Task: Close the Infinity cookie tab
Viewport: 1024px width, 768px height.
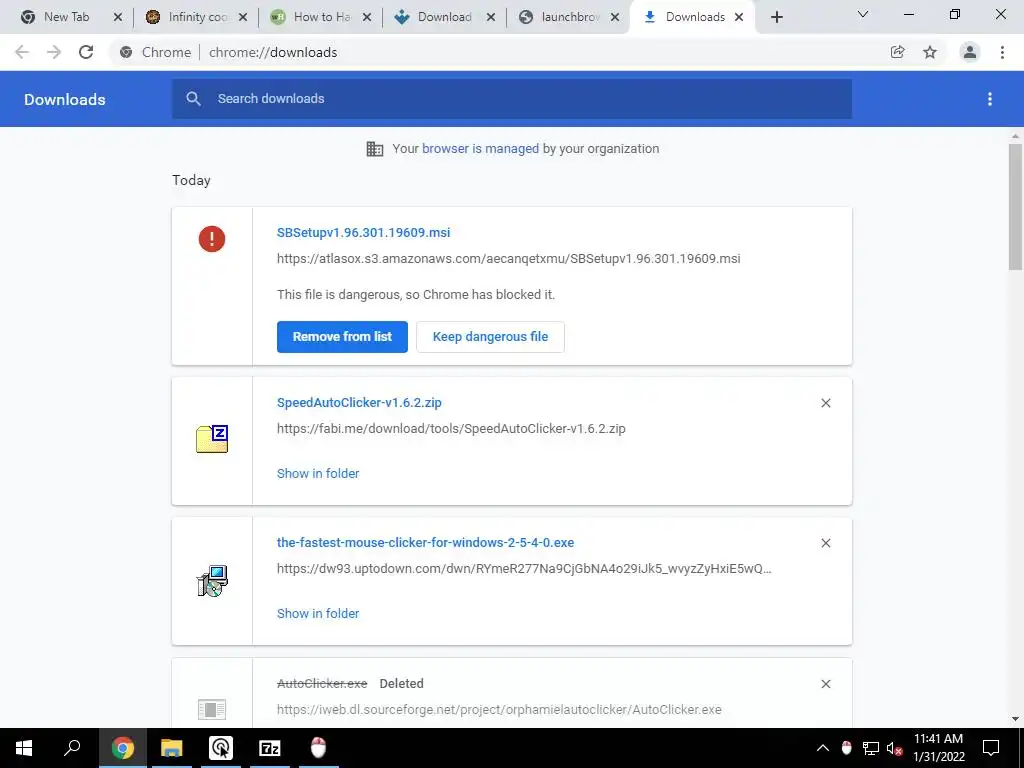Action: [243, 17]
